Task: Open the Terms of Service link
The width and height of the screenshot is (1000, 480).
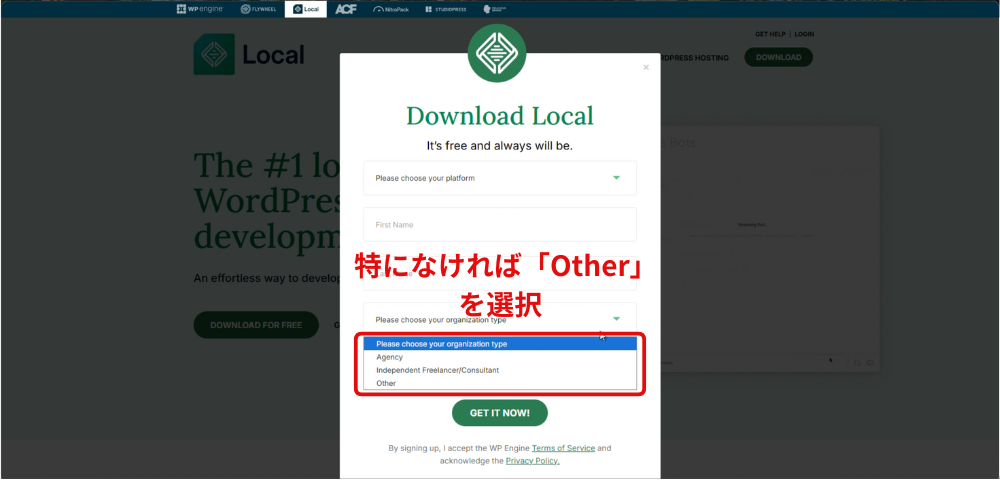Action: tap(563, 448)
